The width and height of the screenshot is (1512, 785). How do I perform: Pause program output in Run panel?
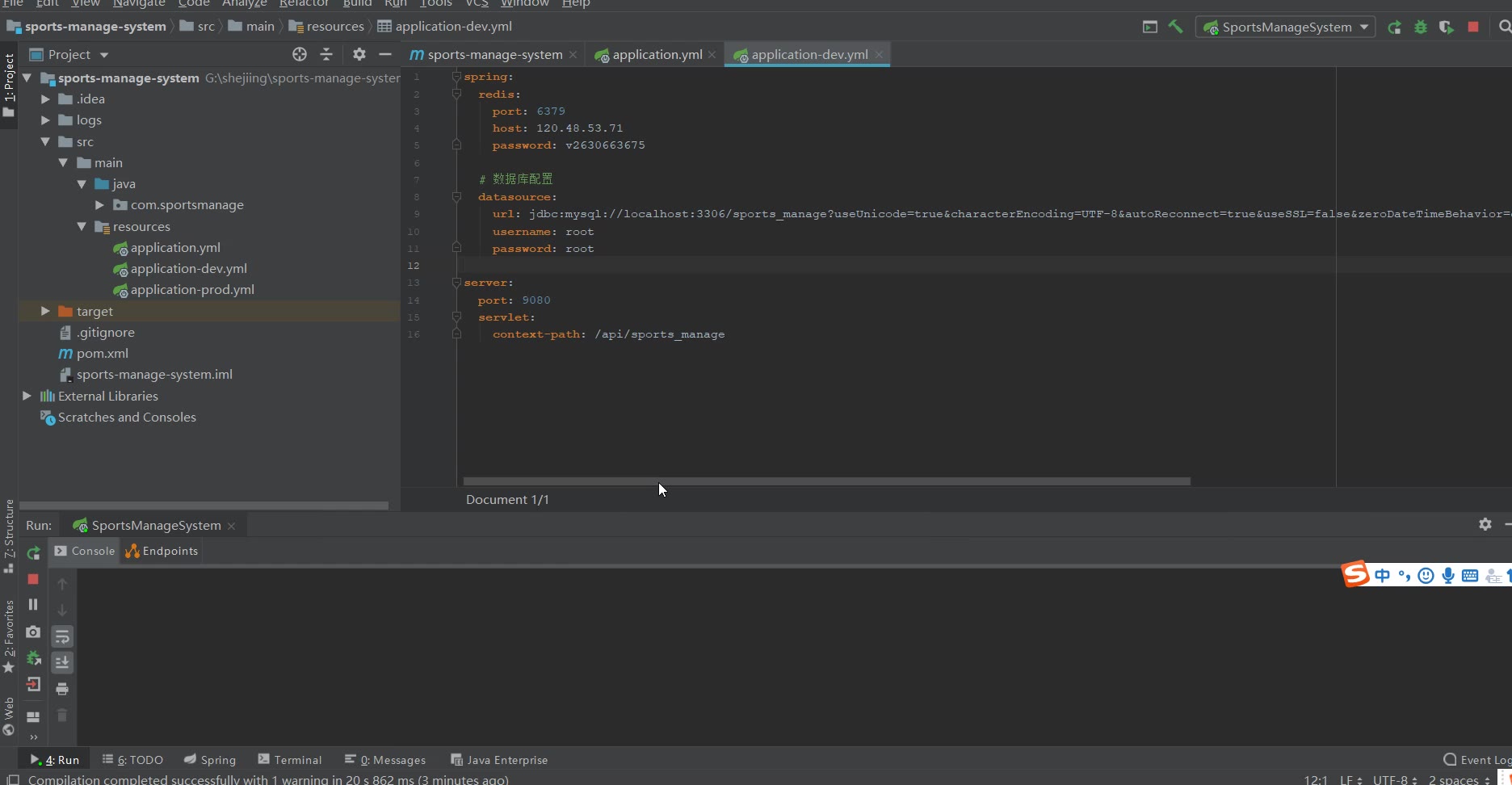click(x=33, y=604)
